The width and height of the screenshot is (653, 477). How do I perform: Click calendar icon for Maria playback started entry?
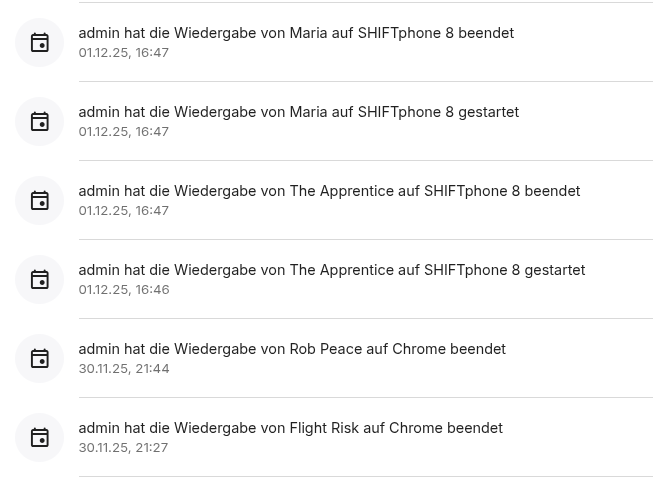click(40, 122)
